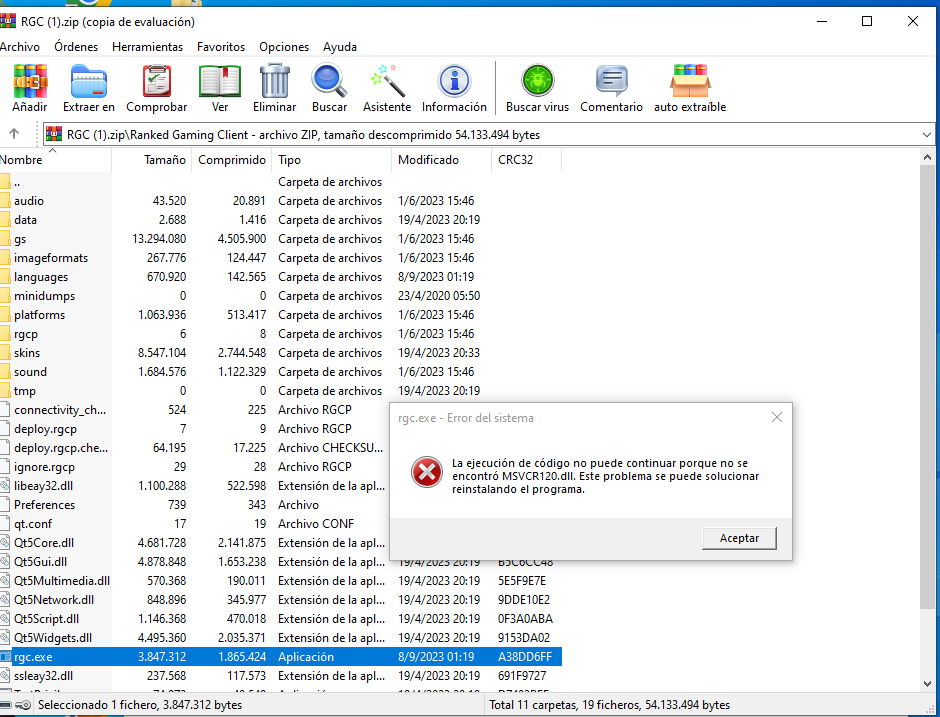Image resolution: width=940 pixels, height=717 pixels.
Task: Select the tmp folder name
Action: pos(25,391)
